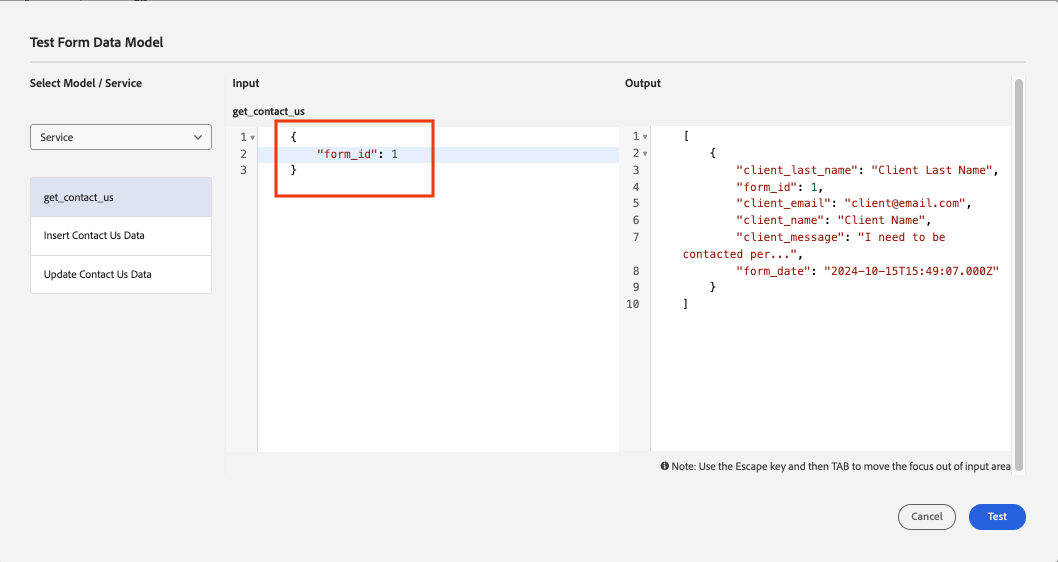
Task: Click the Cancel button
Action: tap(926, 517)
